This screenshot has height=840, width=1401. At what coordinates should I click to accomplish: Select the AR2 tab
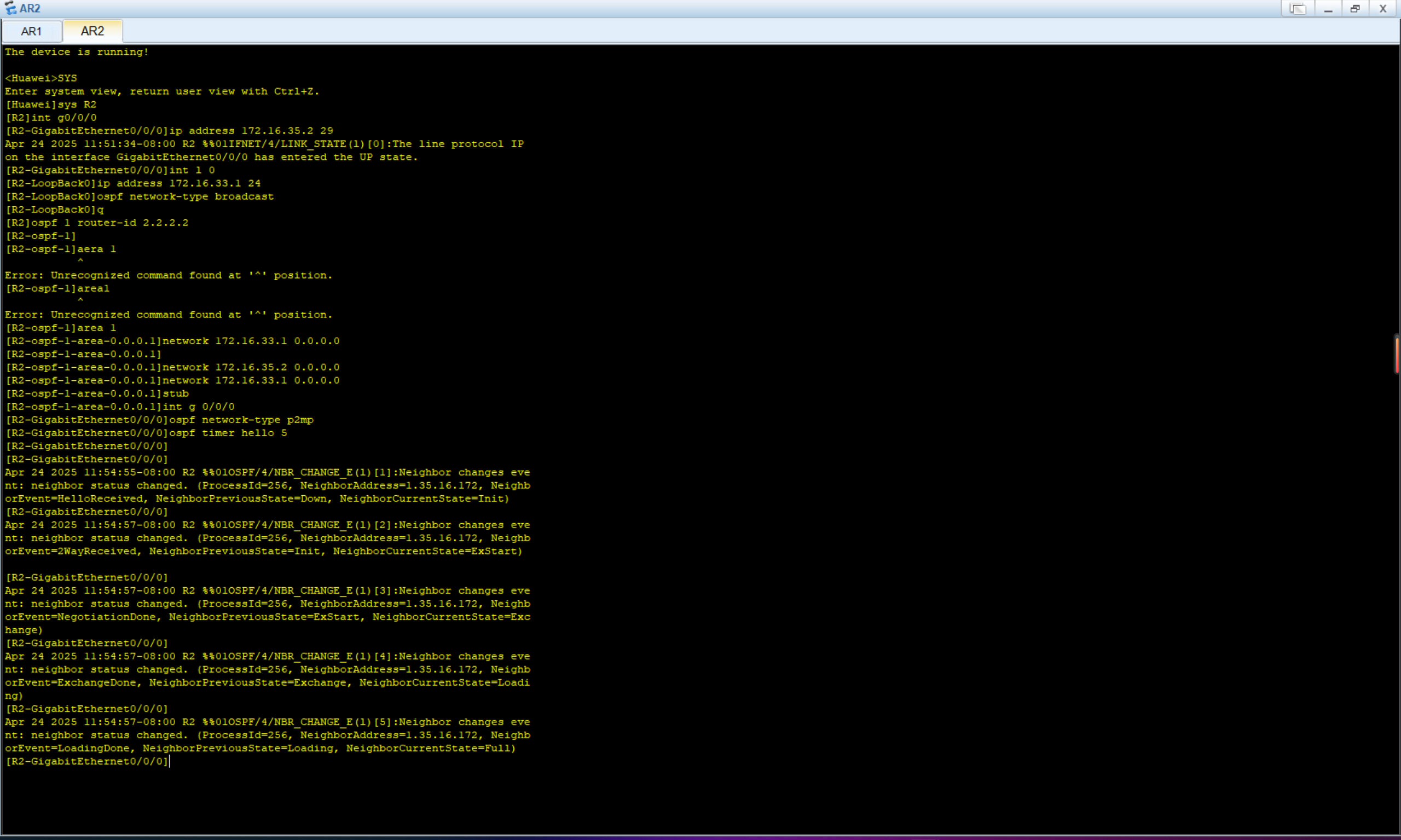coord(92,31)
